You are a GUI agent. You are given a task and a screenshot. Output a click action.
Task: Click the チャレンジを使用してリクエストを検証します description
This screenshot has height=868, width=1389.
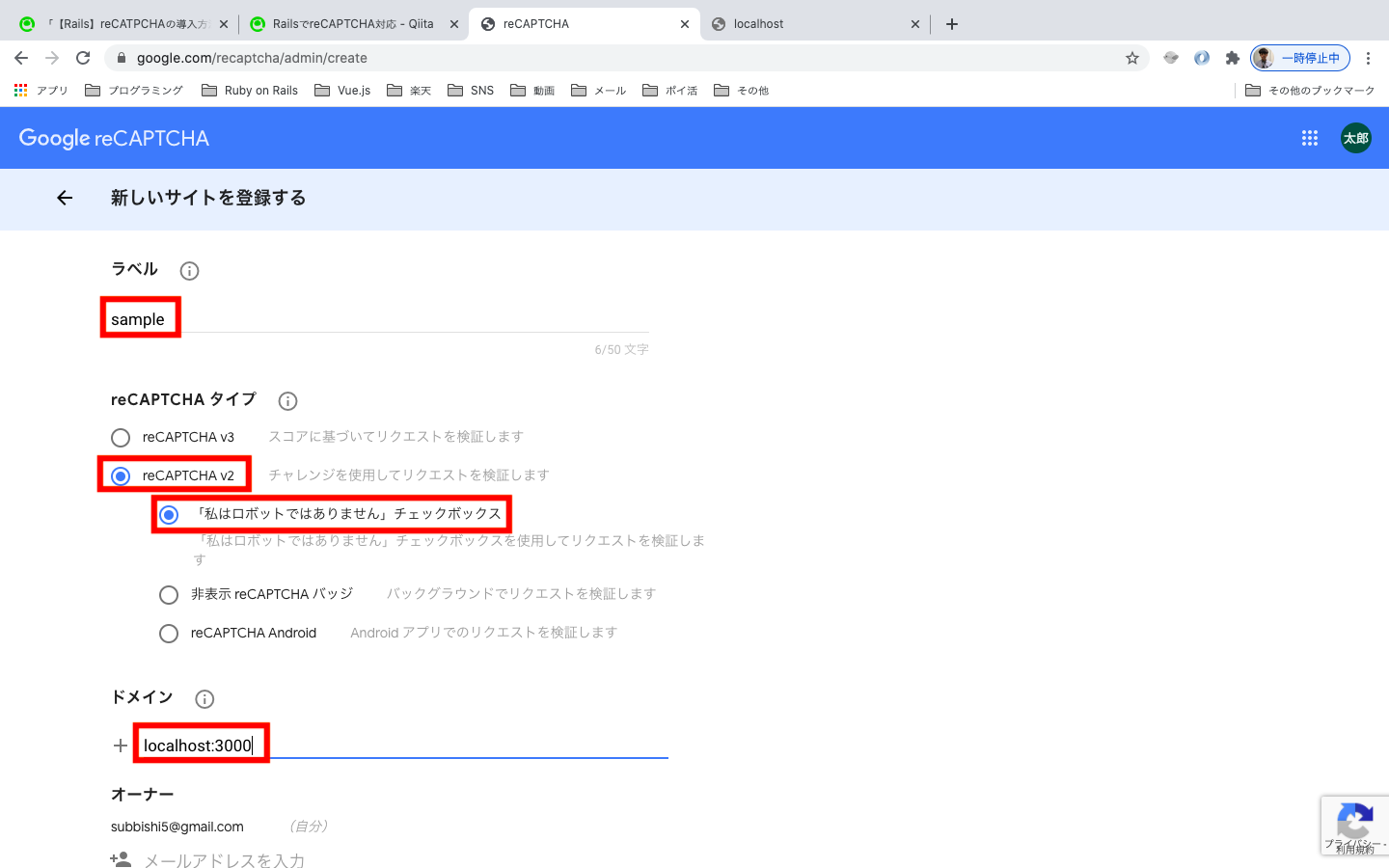[409, 475]
